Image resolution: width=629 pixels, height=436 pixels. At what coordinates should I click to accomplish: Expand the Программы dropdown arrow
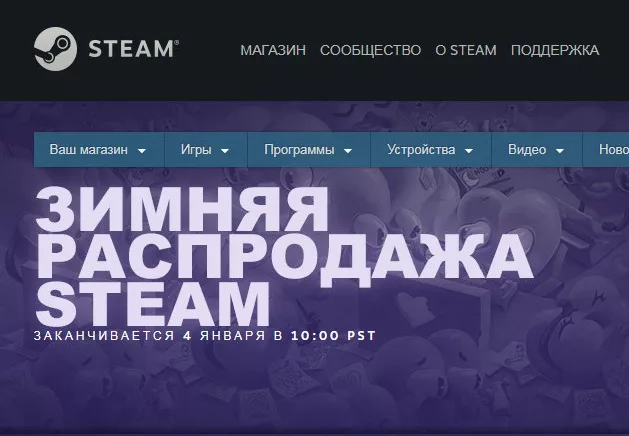coord(348,151)
